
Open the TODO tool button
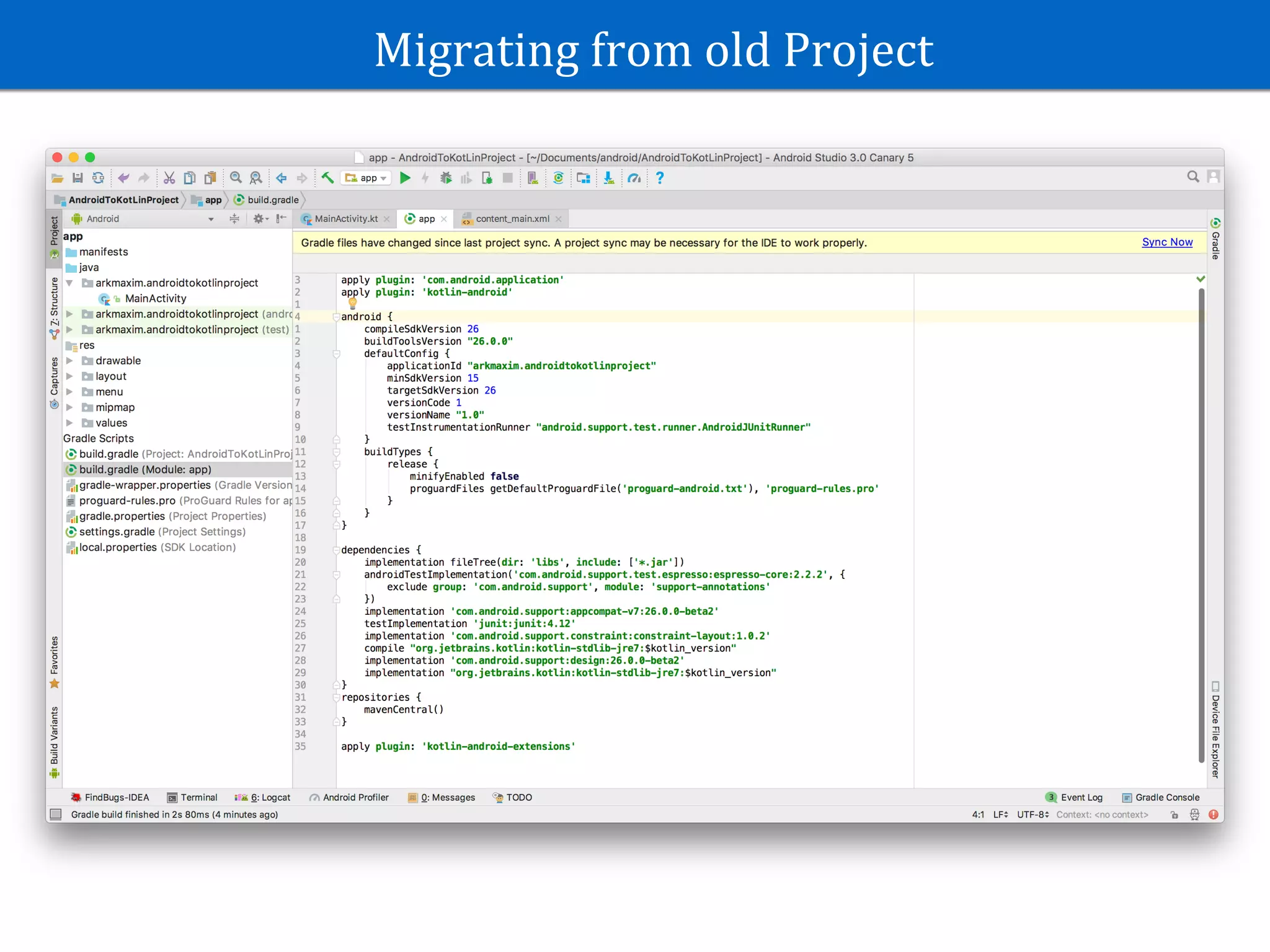pos(512,798)
